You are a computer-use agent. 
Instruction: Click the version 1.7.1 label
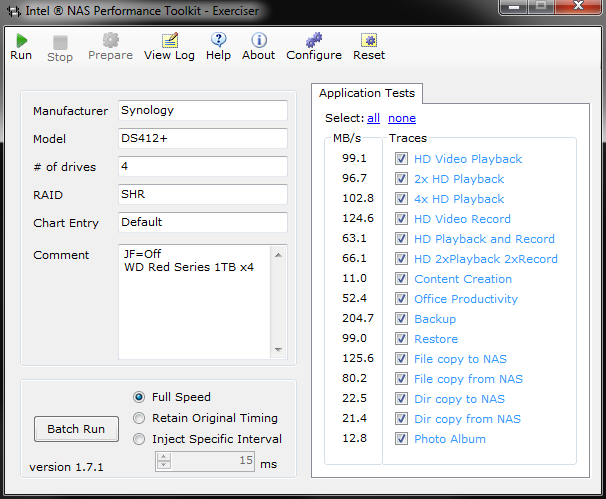66,467
